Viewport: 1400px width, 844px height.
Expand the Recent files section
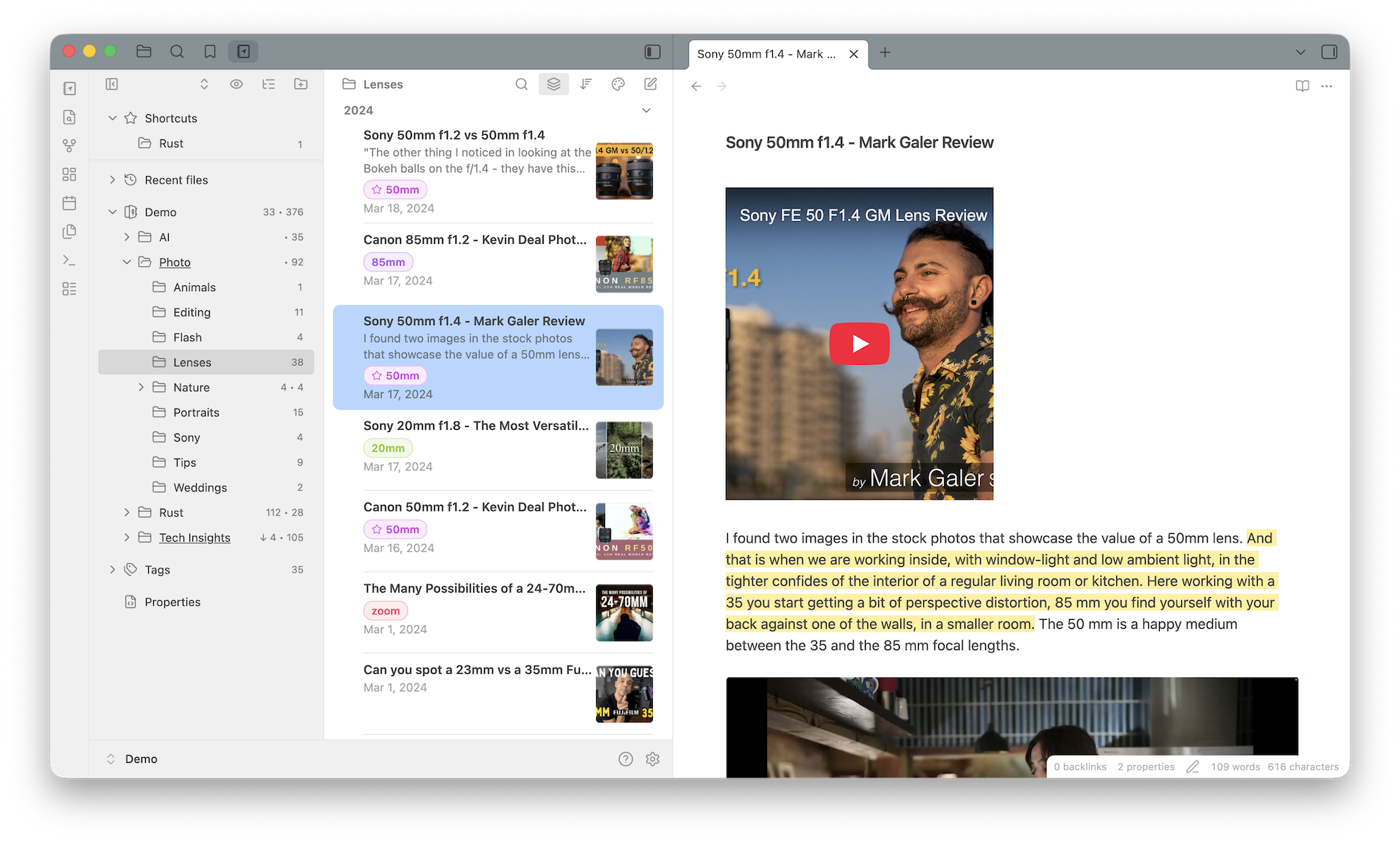click(113, 180)
